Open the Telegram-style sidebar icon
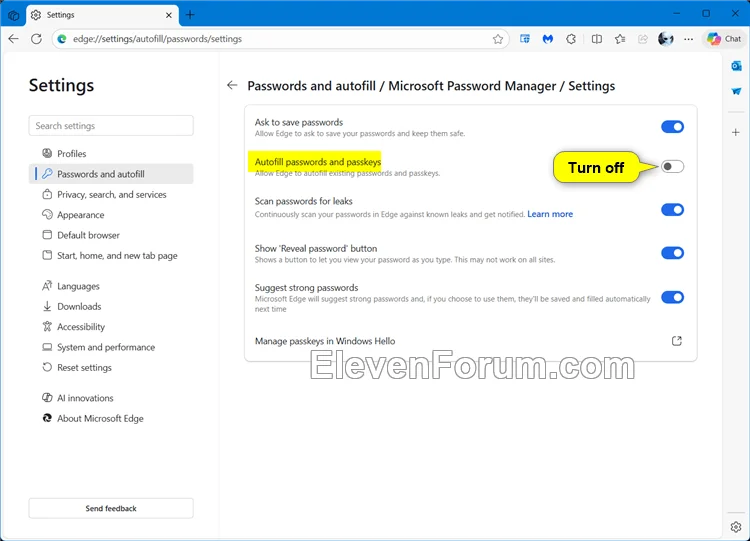The width and height of the screenshot is (750, 541). [736, 91]
